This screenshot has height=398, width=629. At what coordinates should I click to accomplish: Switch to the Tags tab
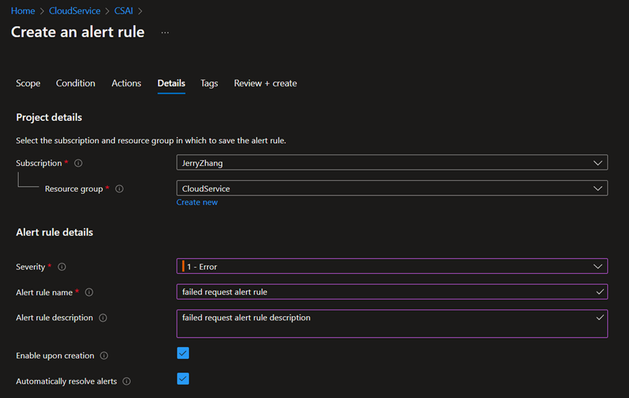click(209, 83)
